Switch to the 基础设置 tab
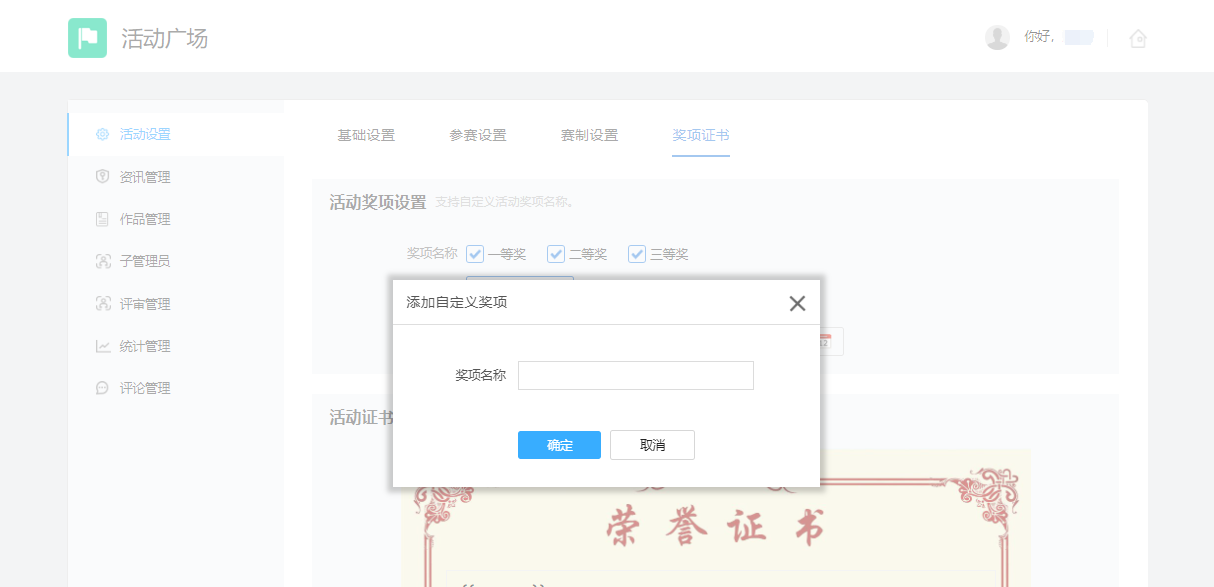1214x587 pixels. [x=366, y=136]
